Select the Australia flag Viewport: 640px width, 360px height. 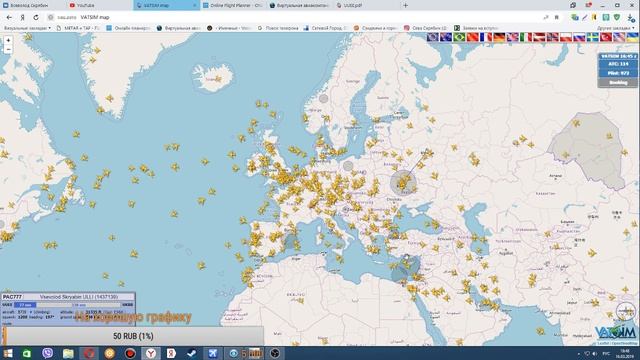pos(446,37)
